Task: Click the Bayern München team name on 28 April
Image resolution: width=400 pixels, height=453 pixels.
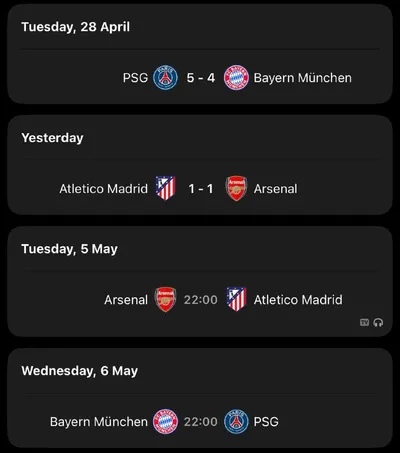Action: click(x=303, y=78)
